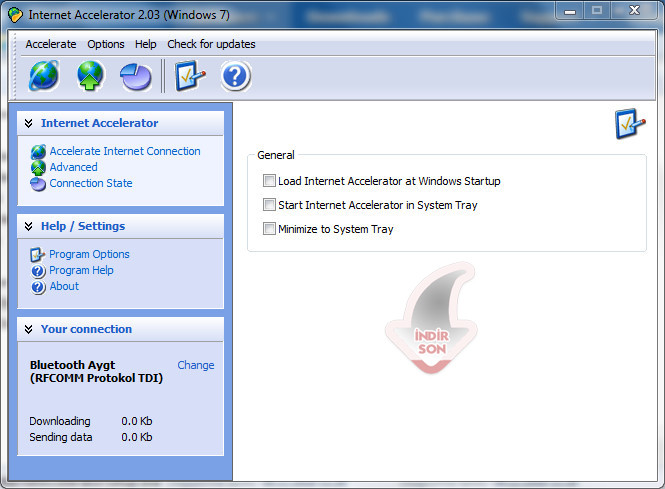Click the Help / Settings header title
The image size is (665, 489).
[x=83, y=226]
